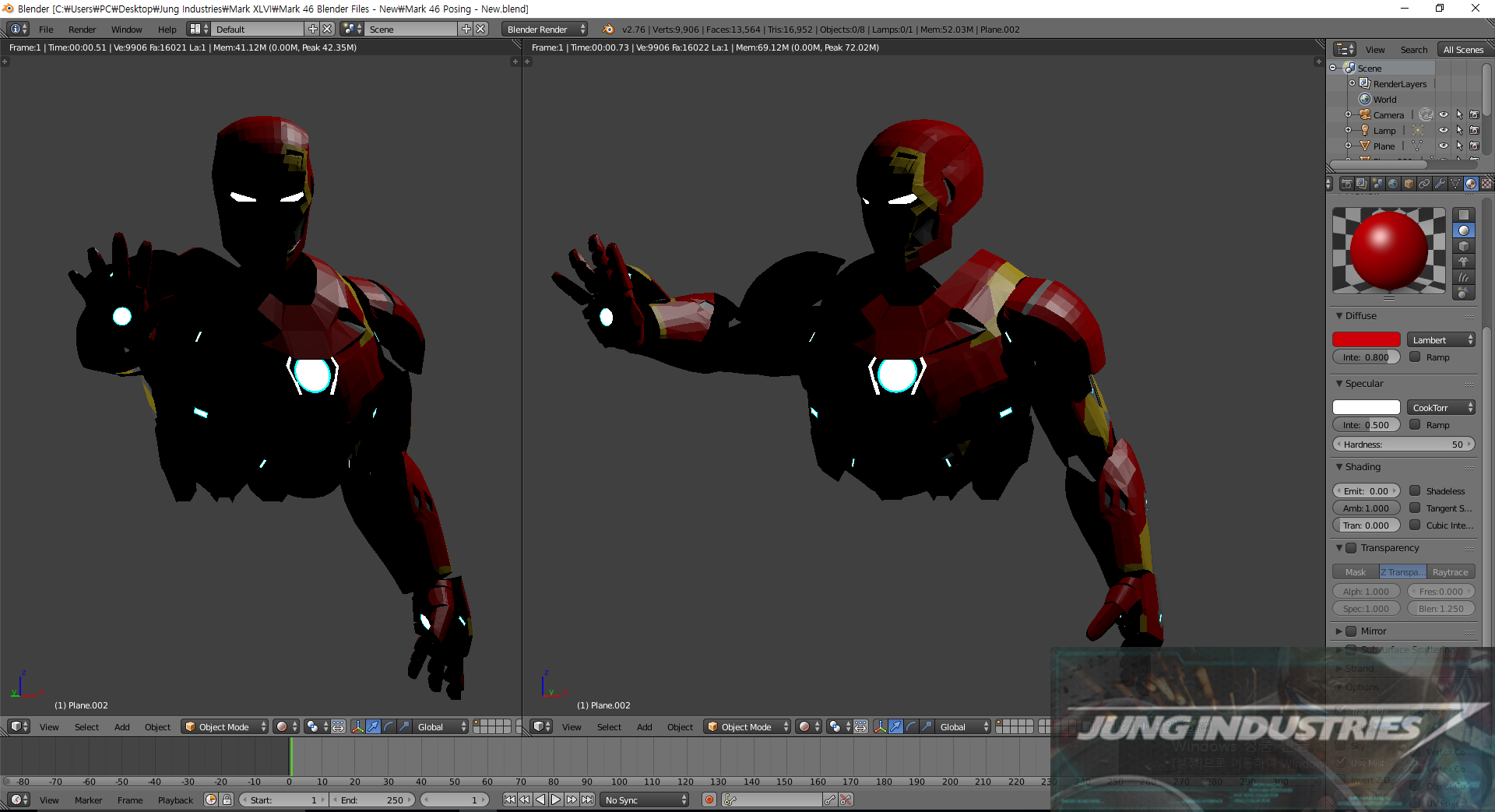Enable the Diffuse Ramp checkbox
The image size is (1495, 812).
(1415, 357)
